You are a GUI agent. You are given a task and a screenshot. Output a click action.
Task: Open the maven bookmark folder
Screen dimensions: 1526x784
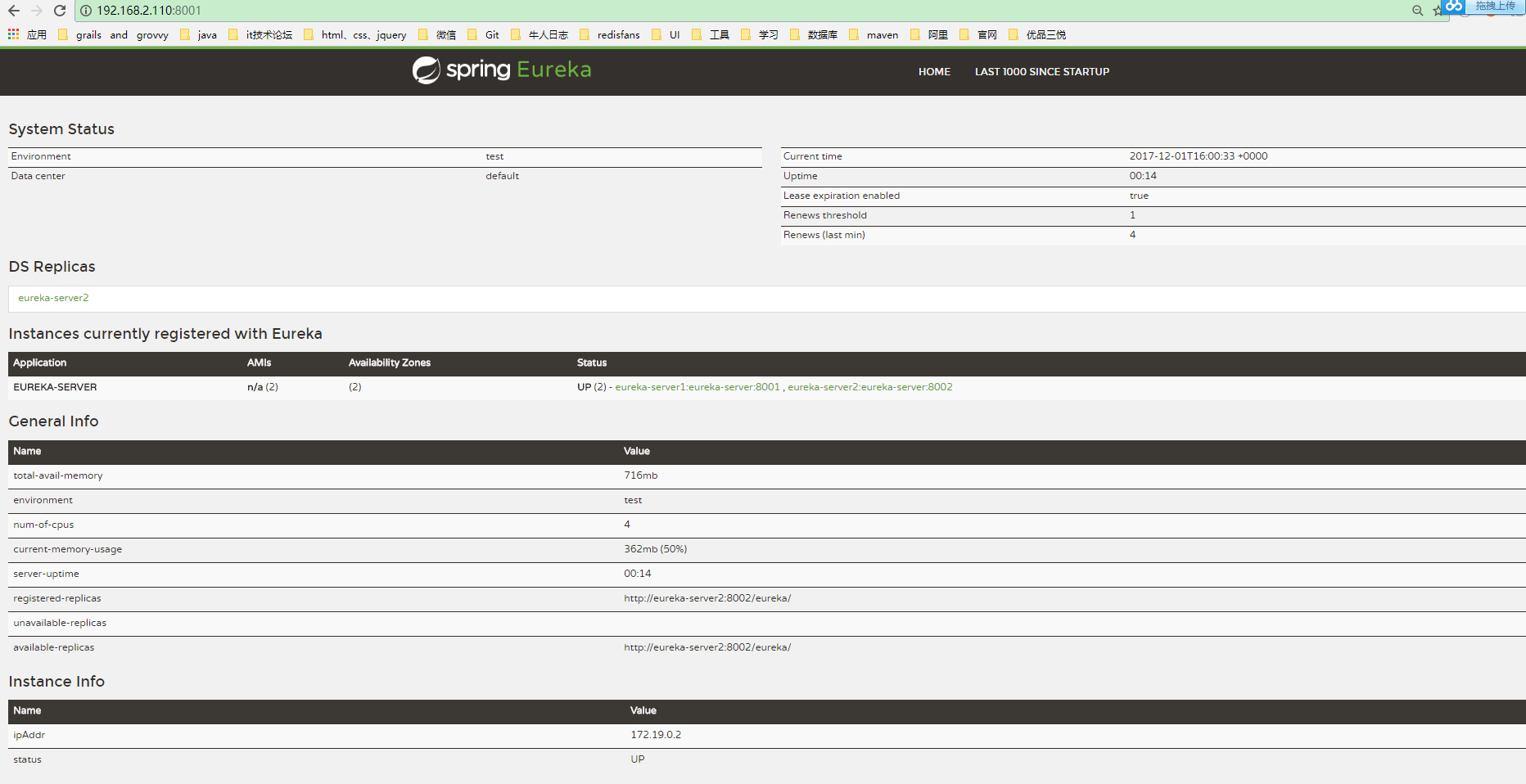[x=874, y=34]
